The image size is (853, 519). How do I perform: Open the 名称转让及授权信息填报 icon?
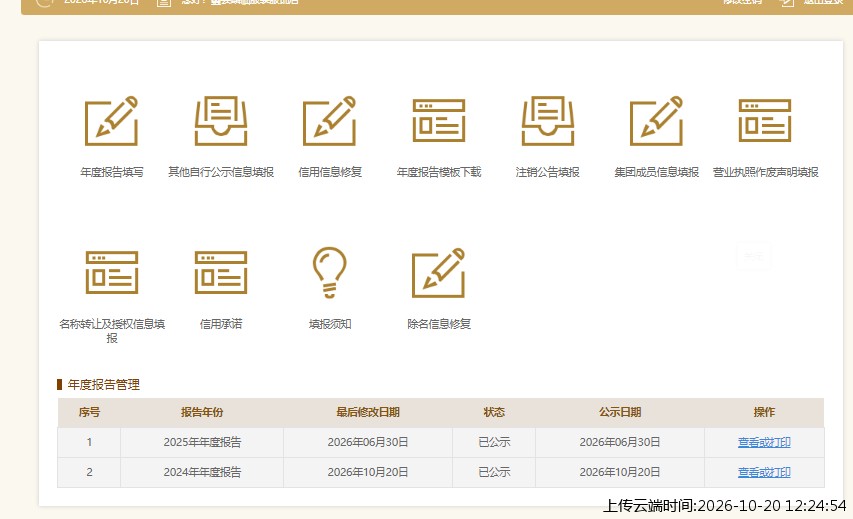coord(112,273)
